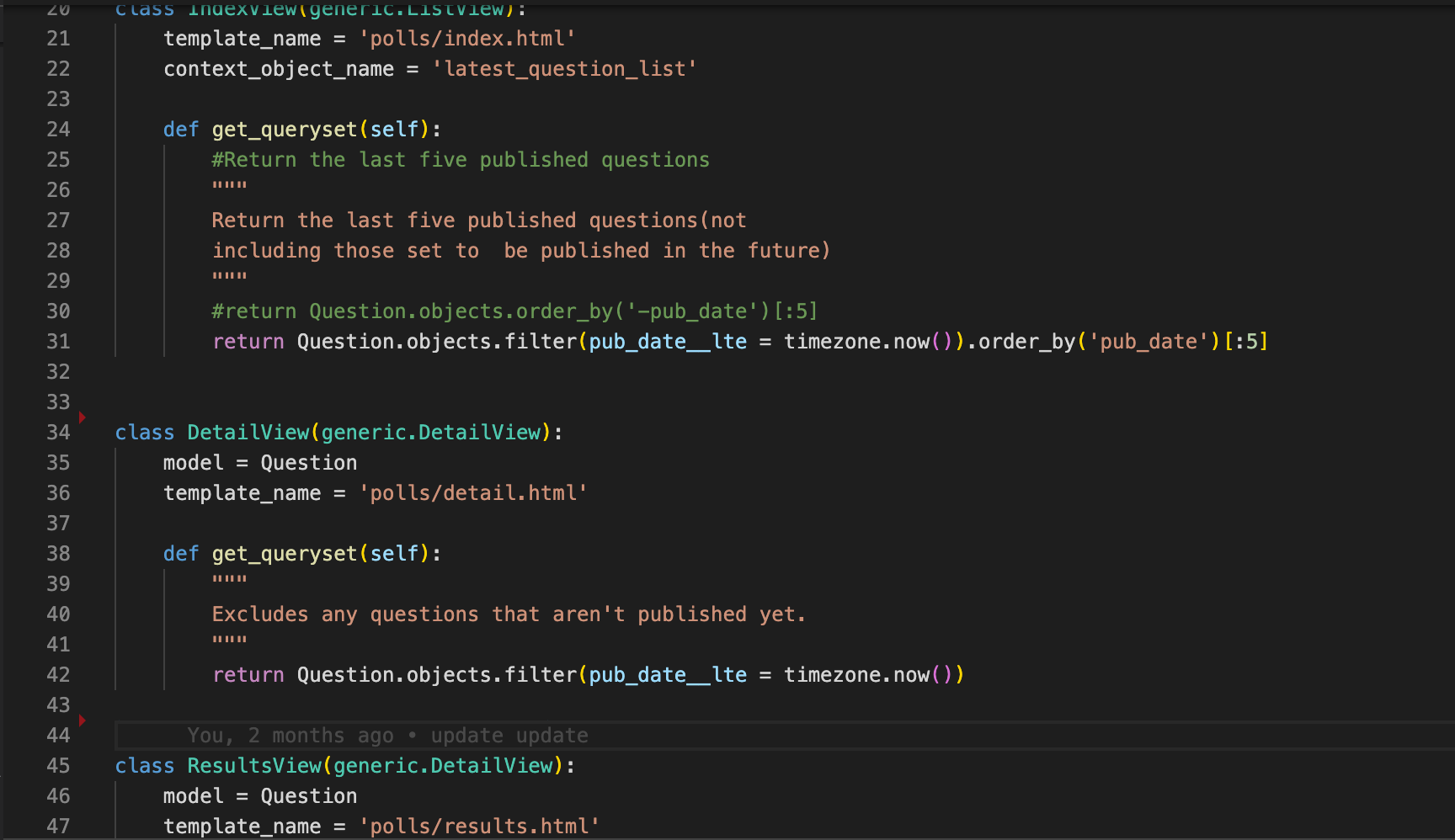
Task: Click timezone.now on line 31
Action: 857,342
